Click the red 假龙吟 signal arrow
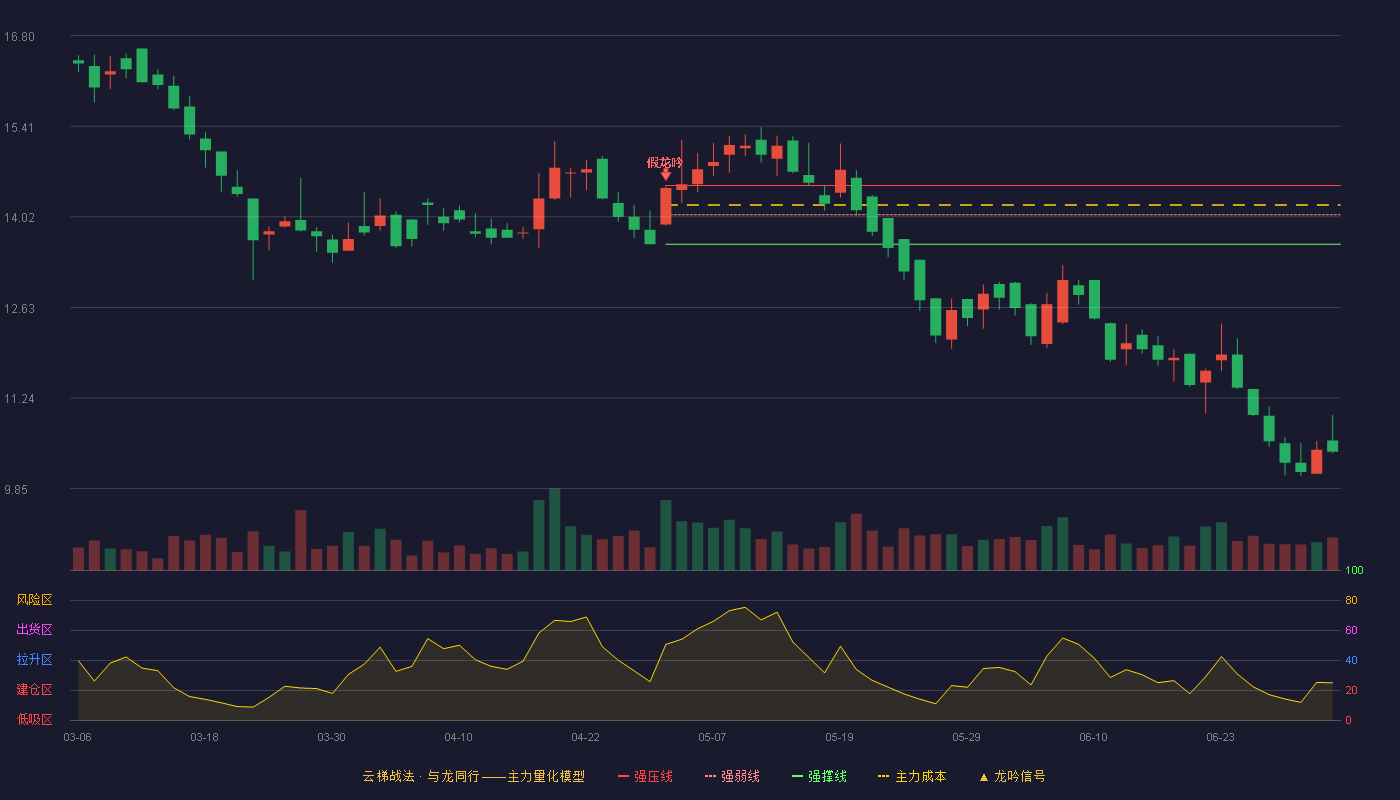 (x=666, y=175)
